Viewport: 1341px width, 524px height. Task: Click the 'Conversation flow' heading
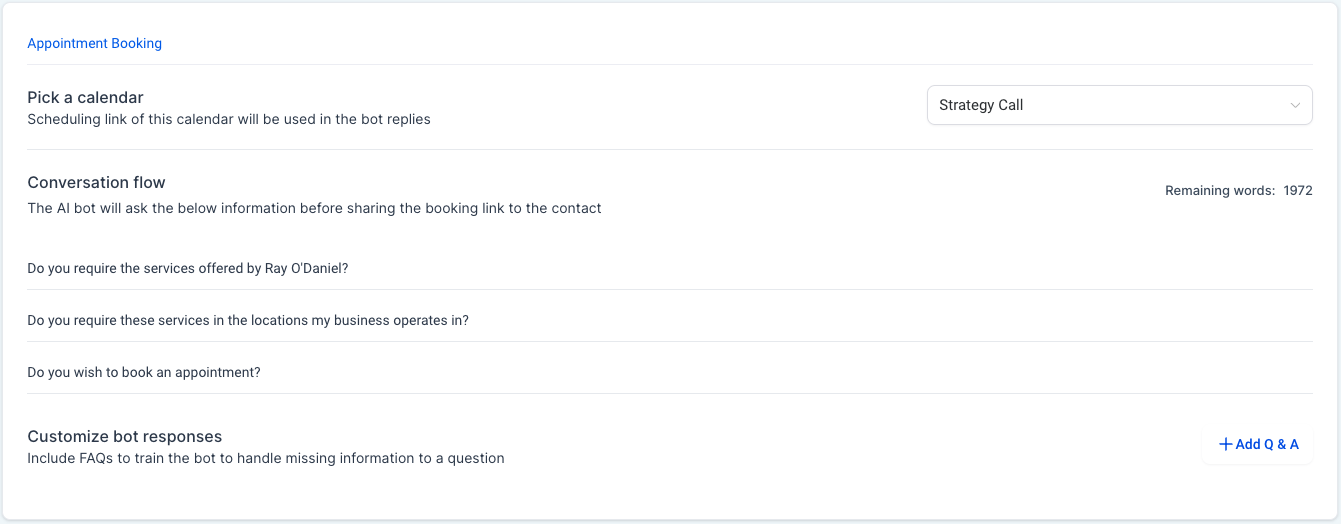96,182
